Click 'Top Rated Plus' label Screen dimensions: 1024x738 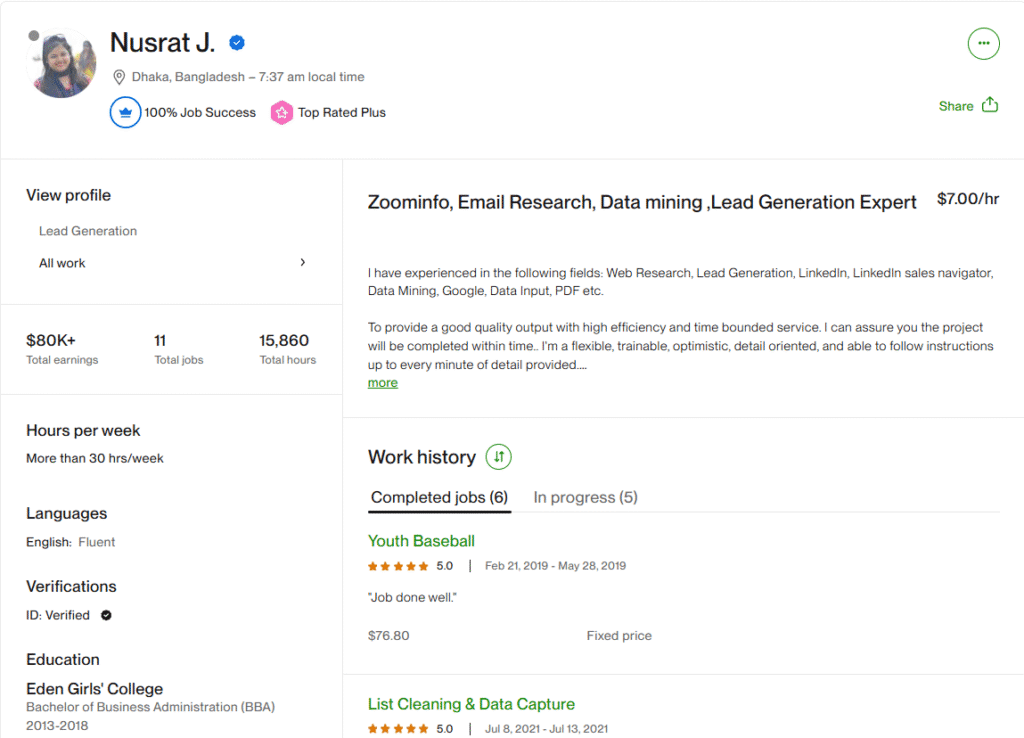pos(342,112)
